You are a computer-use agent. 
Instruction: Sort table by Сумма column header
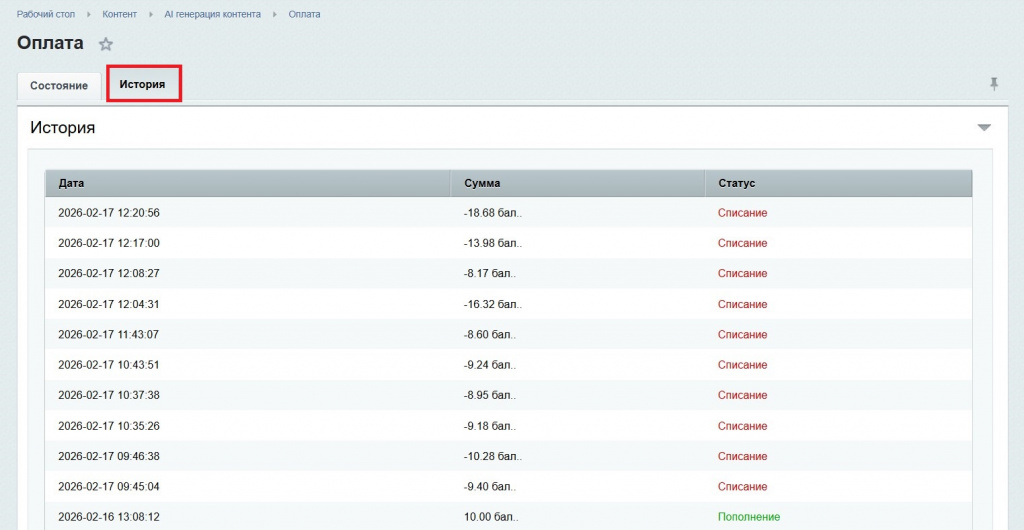click(x=482, y=184)
